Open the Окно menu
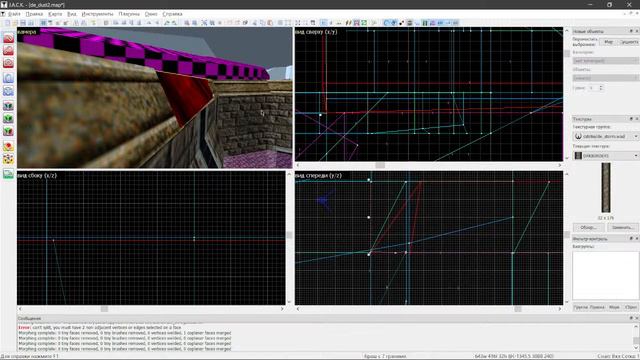The height and width of the screenshot is (360, 640). [151, 14]
